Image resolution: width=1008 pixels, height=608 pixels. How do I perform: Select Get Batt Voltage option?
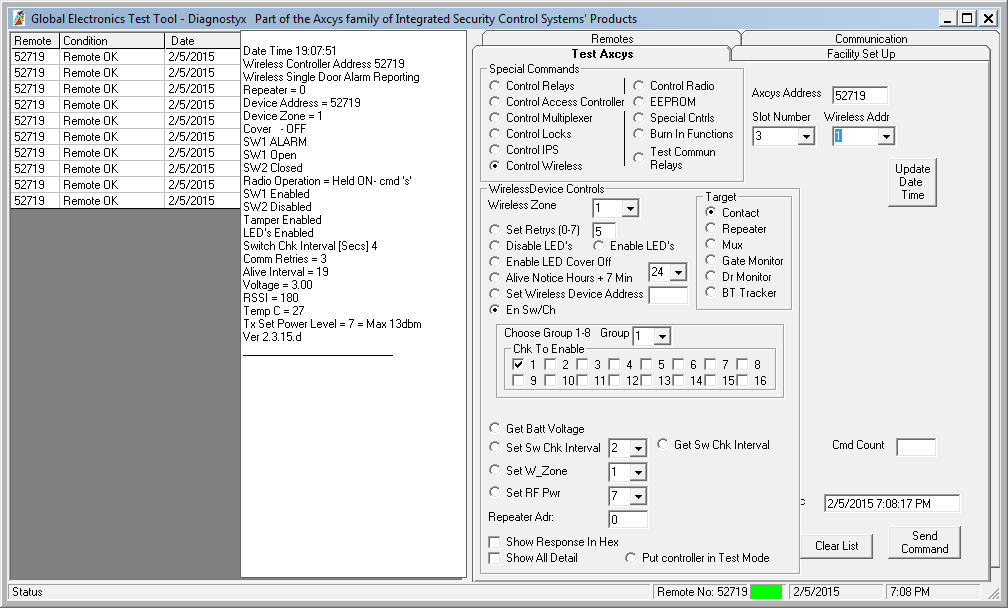coord(494,428)
